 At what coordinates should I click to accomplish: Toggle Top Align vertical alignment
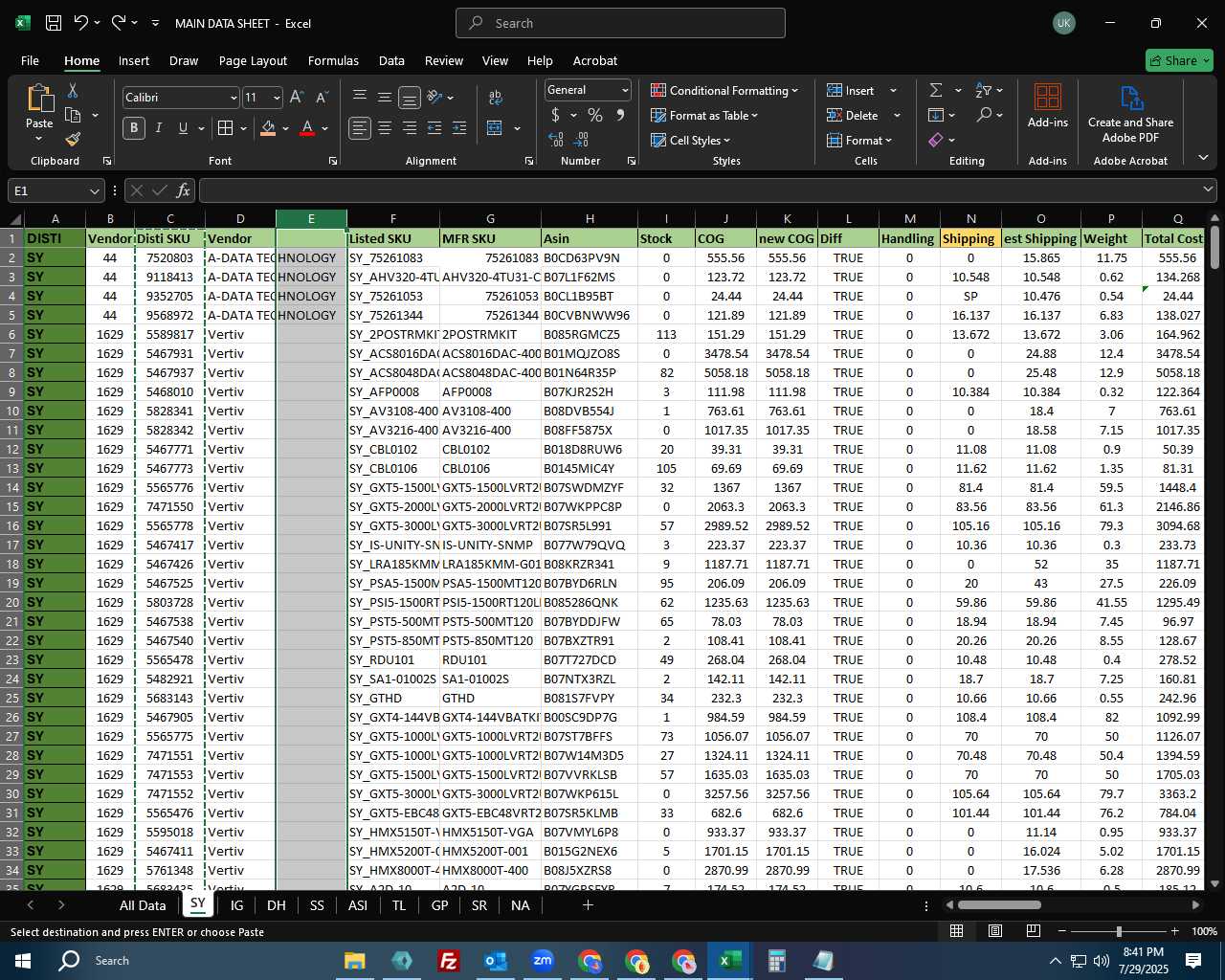click(360, 98)
